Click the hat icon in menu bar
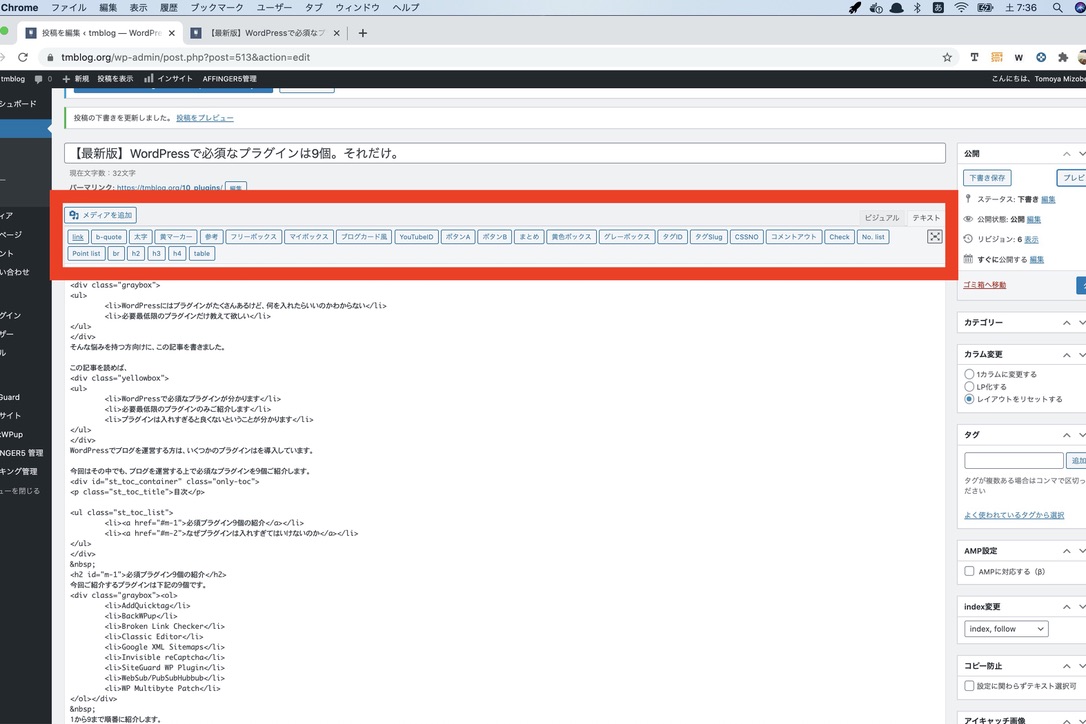Viewport: 1086px width, 724px height. coord(896,8)
